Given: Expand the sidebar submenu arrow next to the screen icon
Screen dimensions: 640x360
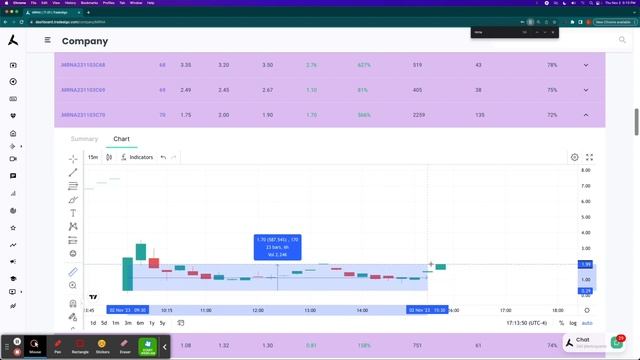Looking at the screenshot, I should click(x=21, y=292).
